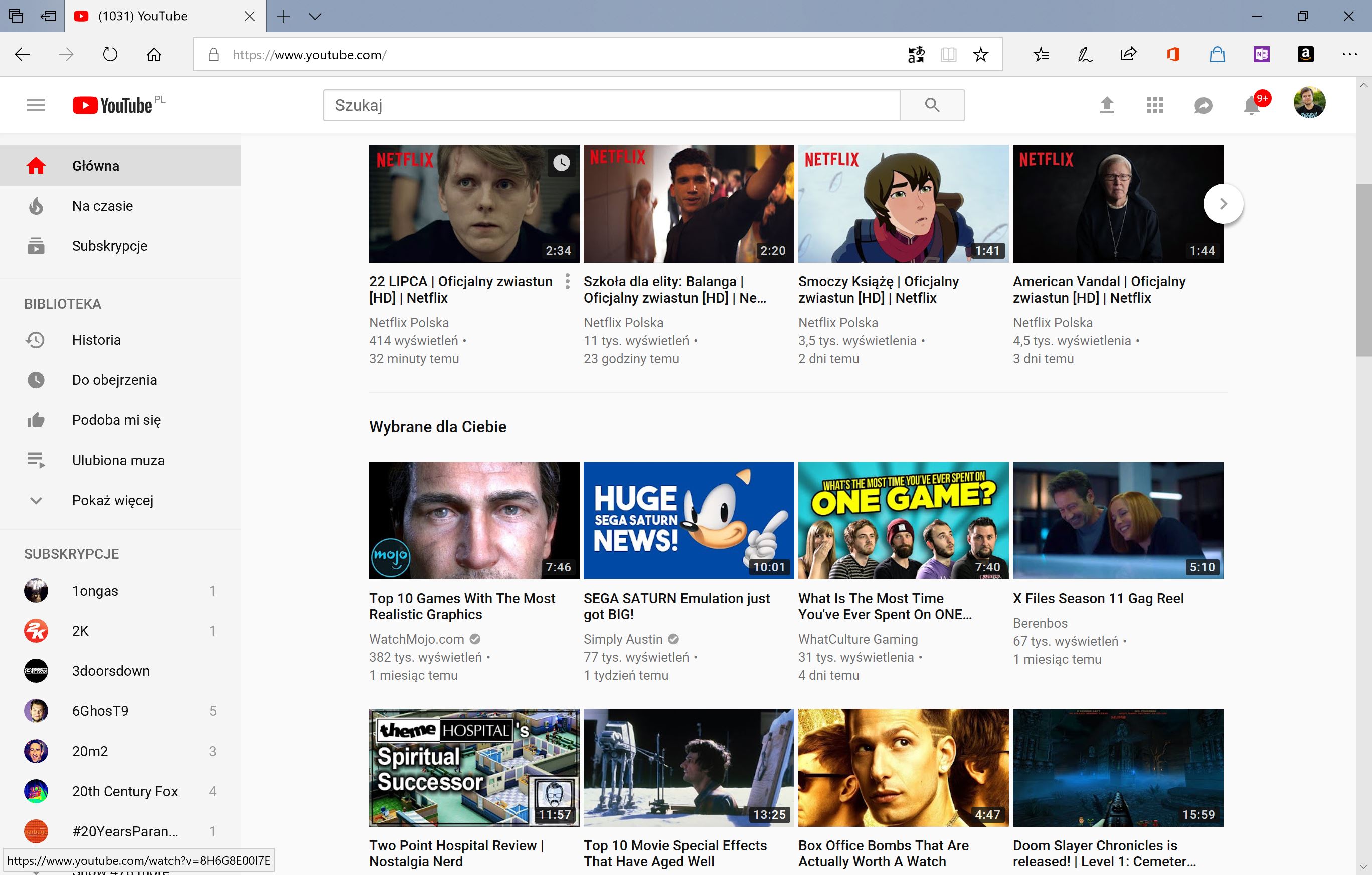The image size is (1372, 875).
Task: Open the 2K subscription channel
Action: (120, 631)
